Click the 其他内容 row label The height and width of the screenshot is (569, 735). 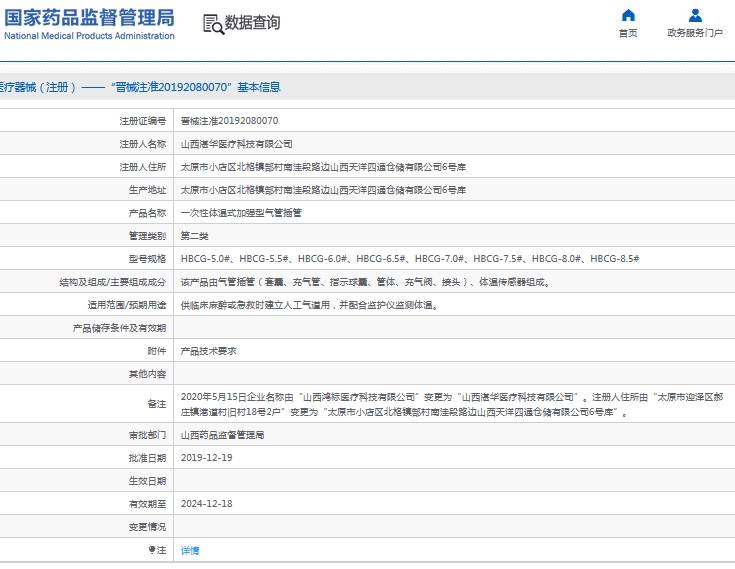[x=147, y=374]
